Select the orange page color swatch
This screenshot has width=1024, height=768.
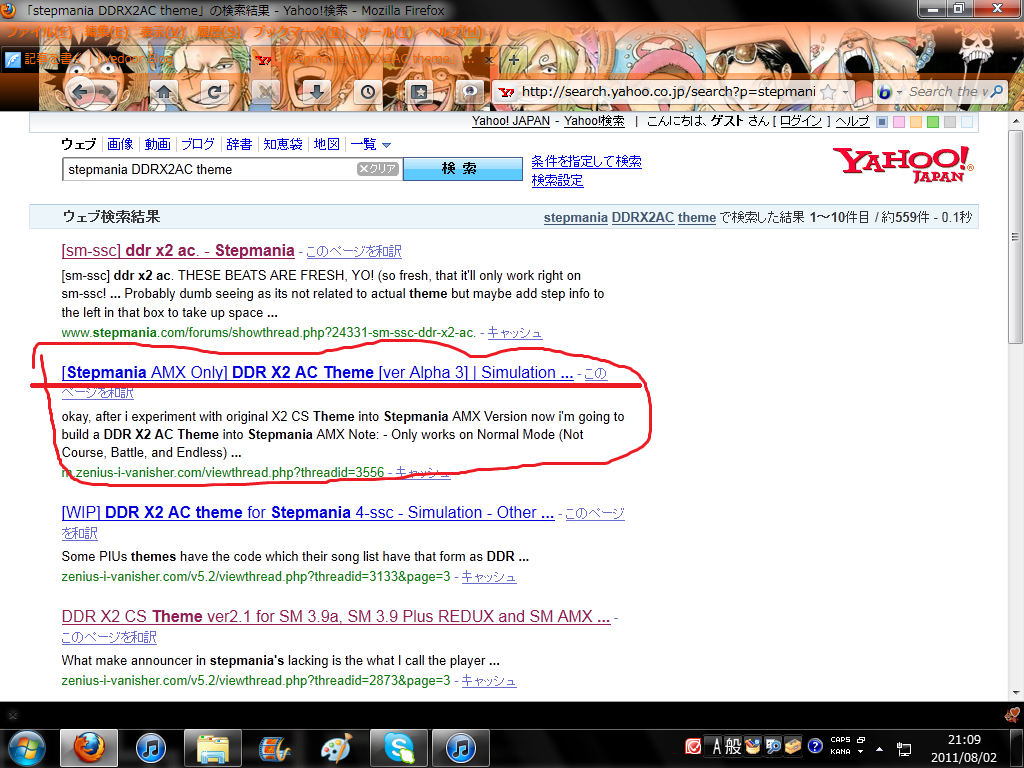coord(916,122)
